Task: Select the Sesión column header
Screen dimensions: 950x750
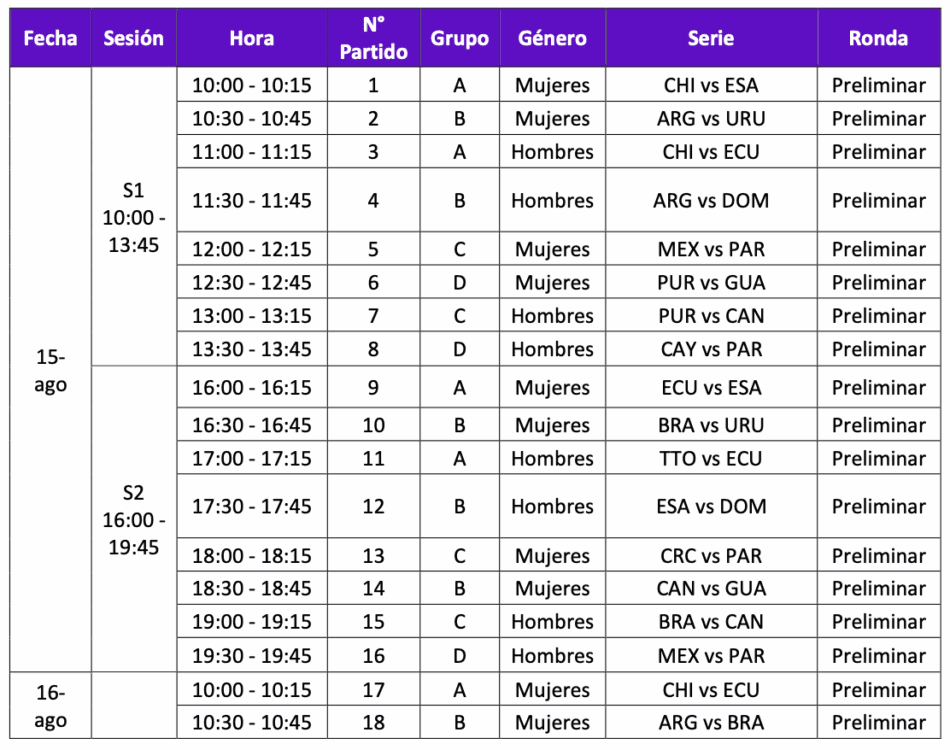Action: [133, 38]
